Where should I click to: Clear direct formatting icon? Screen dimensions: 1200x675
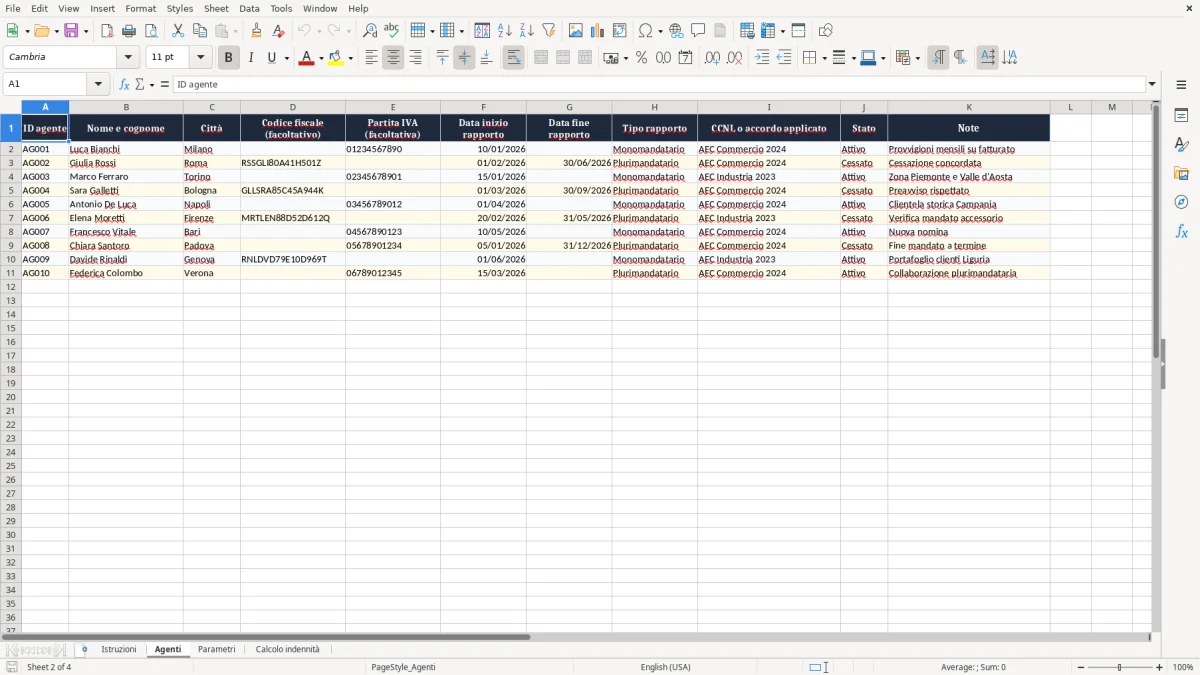point(278,31)
